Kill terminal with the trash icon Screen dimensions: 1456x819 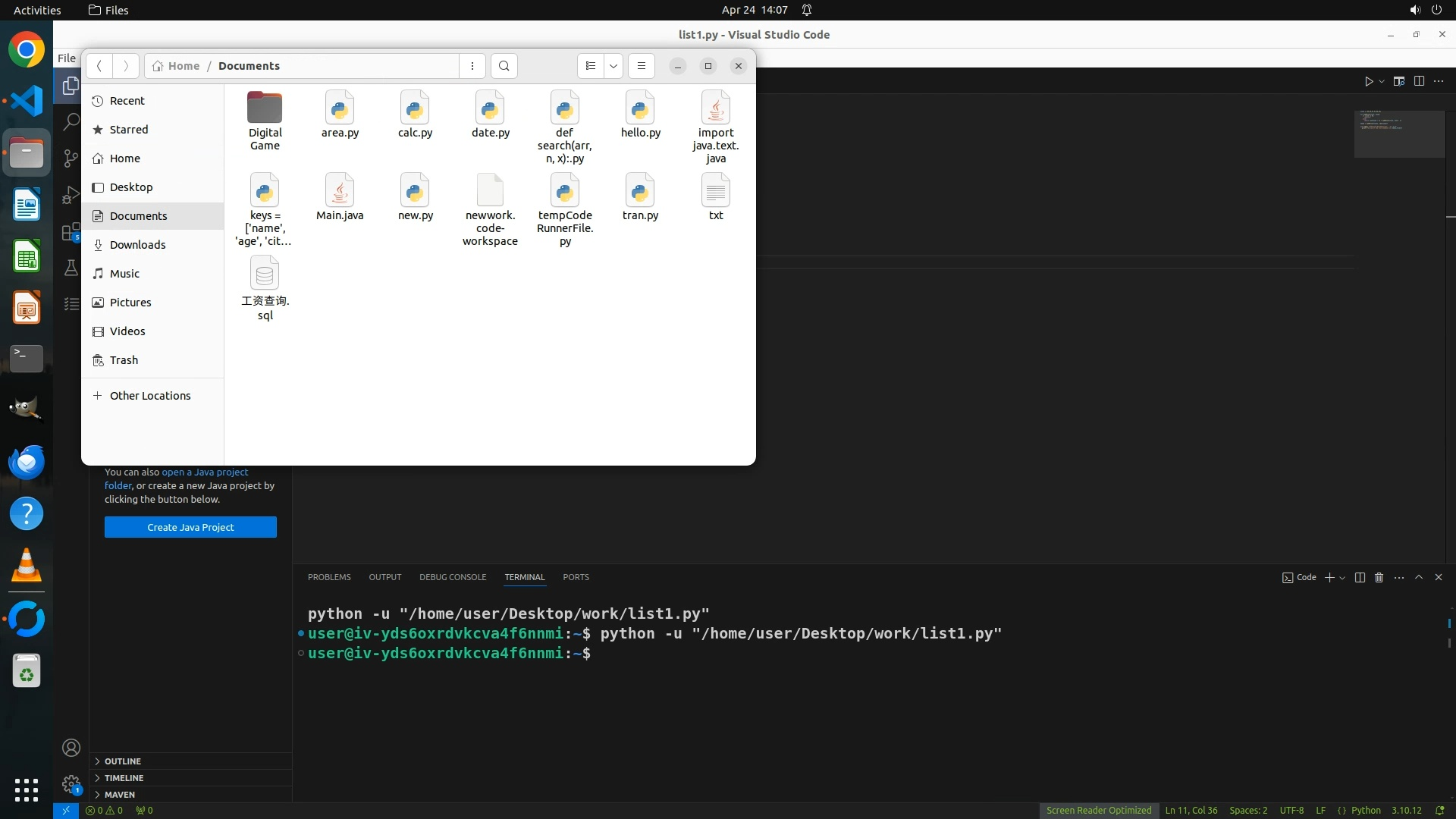click(1379, 577)
